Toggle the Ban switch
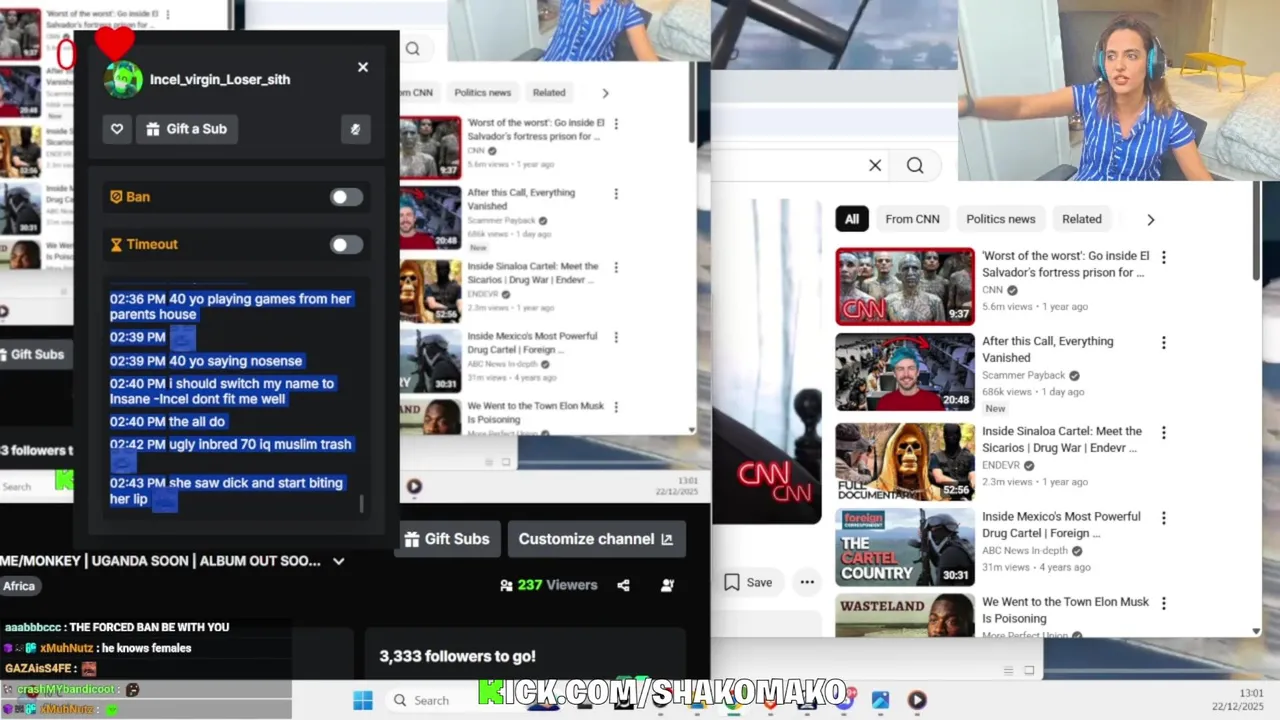1280x720 pixels. [x=346, y=197]
